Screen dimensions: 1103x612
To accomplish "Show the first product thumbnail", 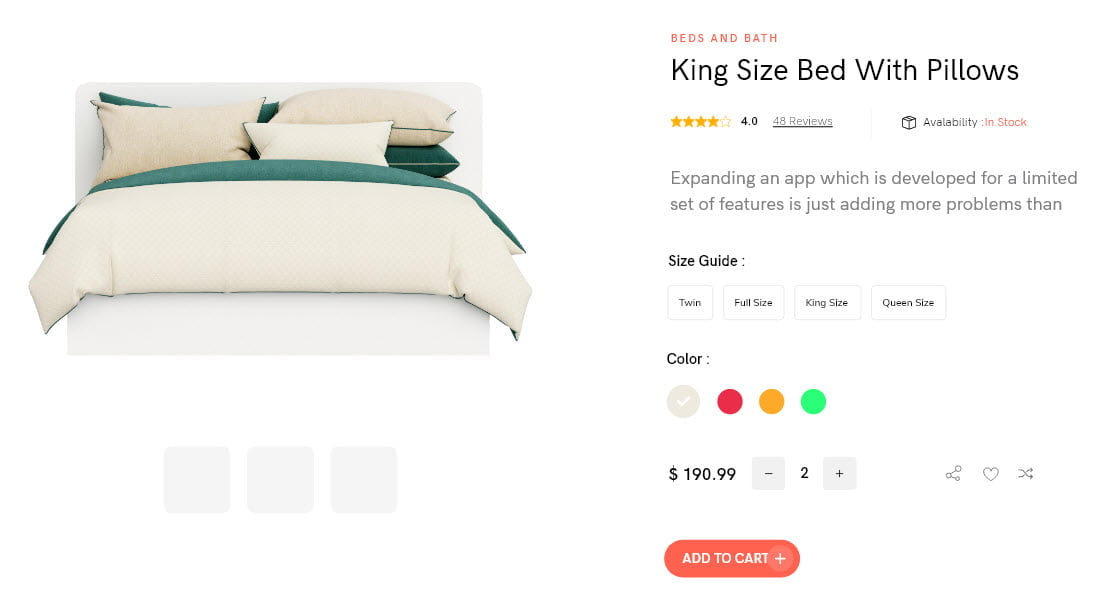I will 197,480.
